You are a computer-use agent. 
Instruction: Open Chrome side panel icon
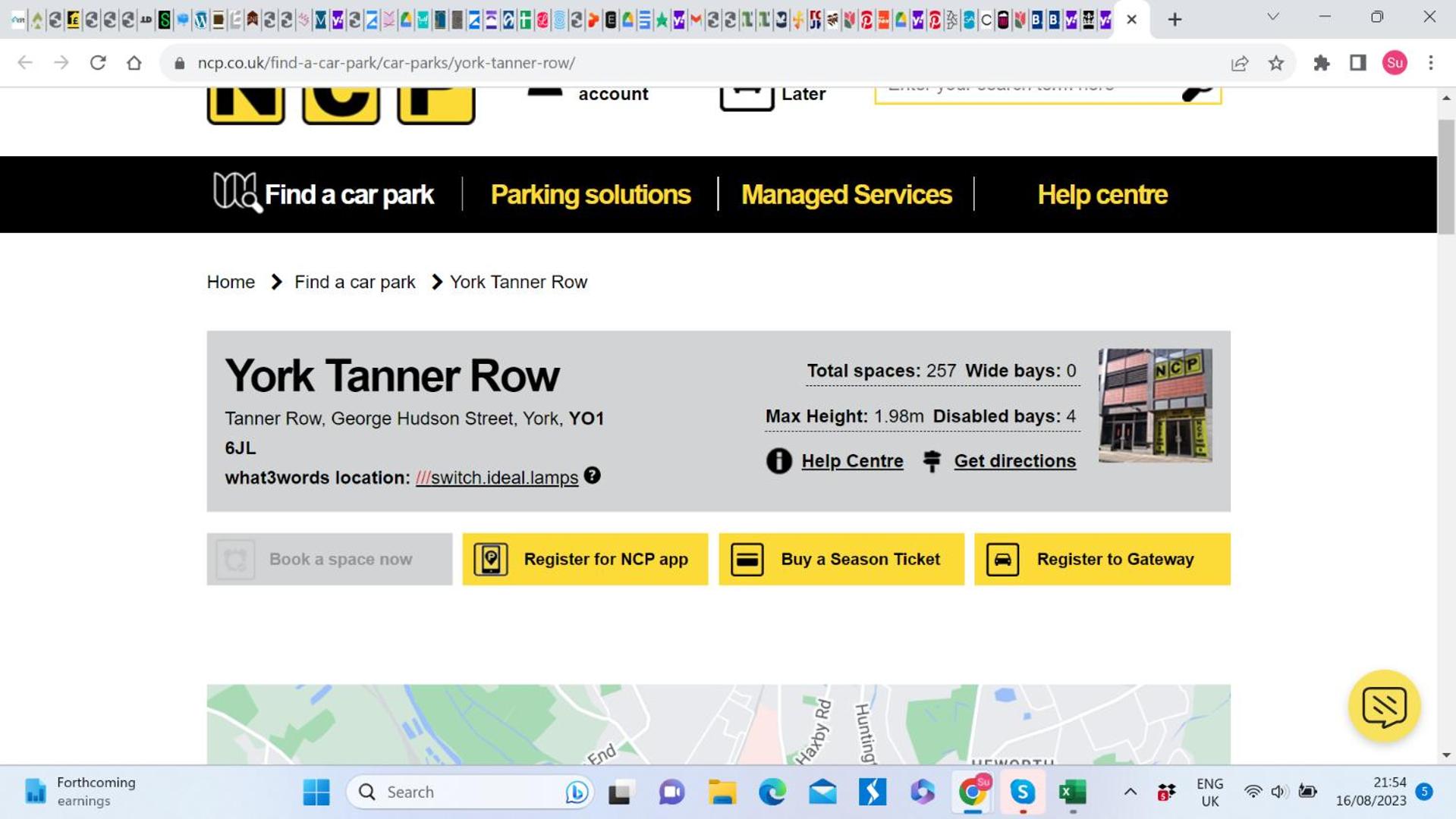(x=1358, y=63)
